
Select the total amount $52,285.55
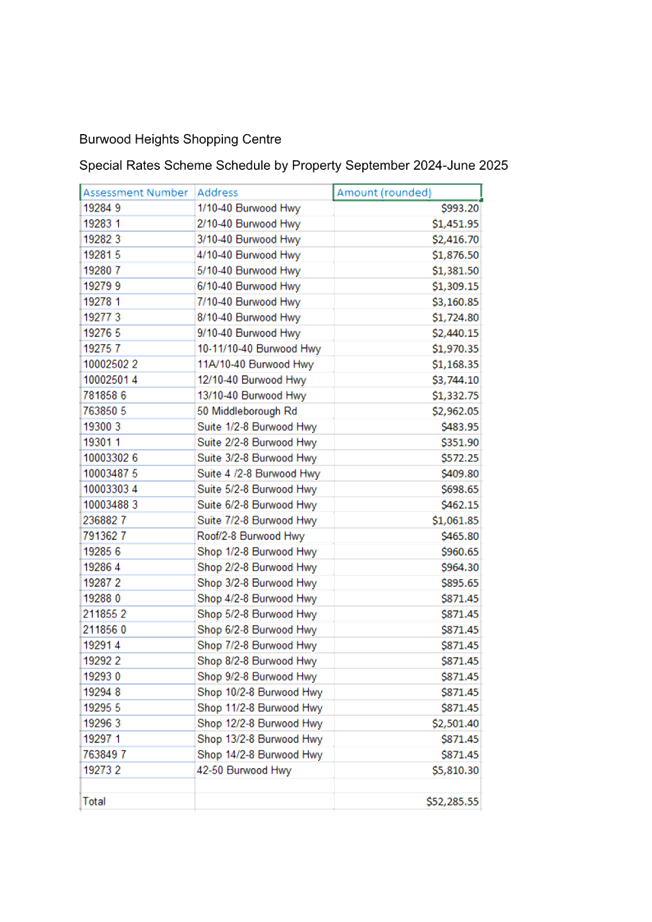pos(453,801)
